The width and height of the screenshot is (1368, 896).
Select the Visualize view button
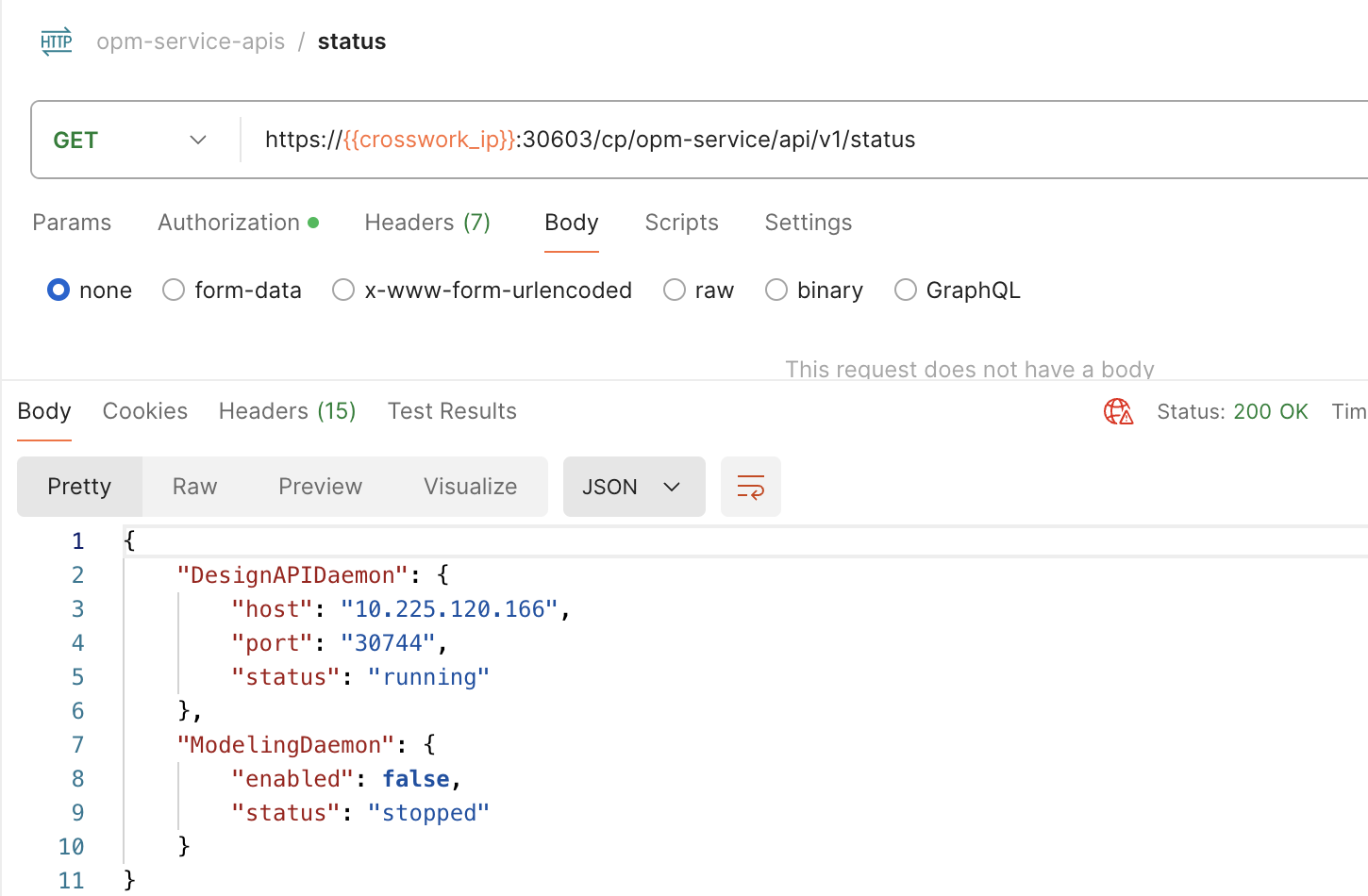click(471, 487)
